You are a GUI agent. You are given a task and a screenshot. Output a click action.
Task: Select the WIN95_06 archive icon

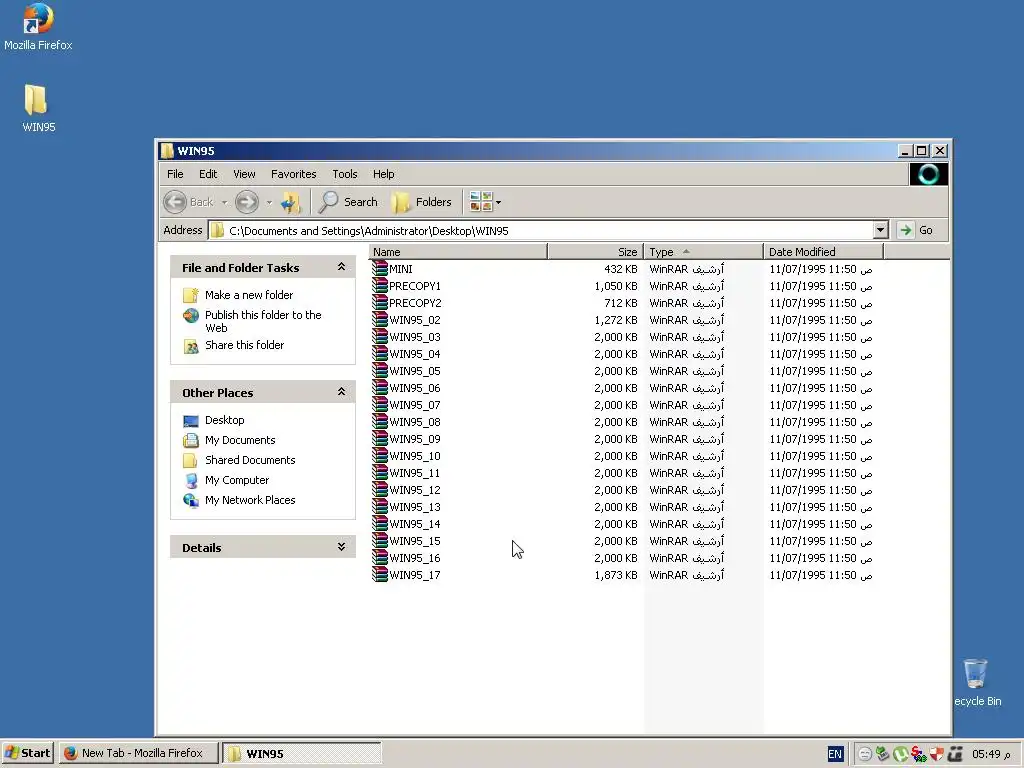pyautogui.click(x=379, y=388)
